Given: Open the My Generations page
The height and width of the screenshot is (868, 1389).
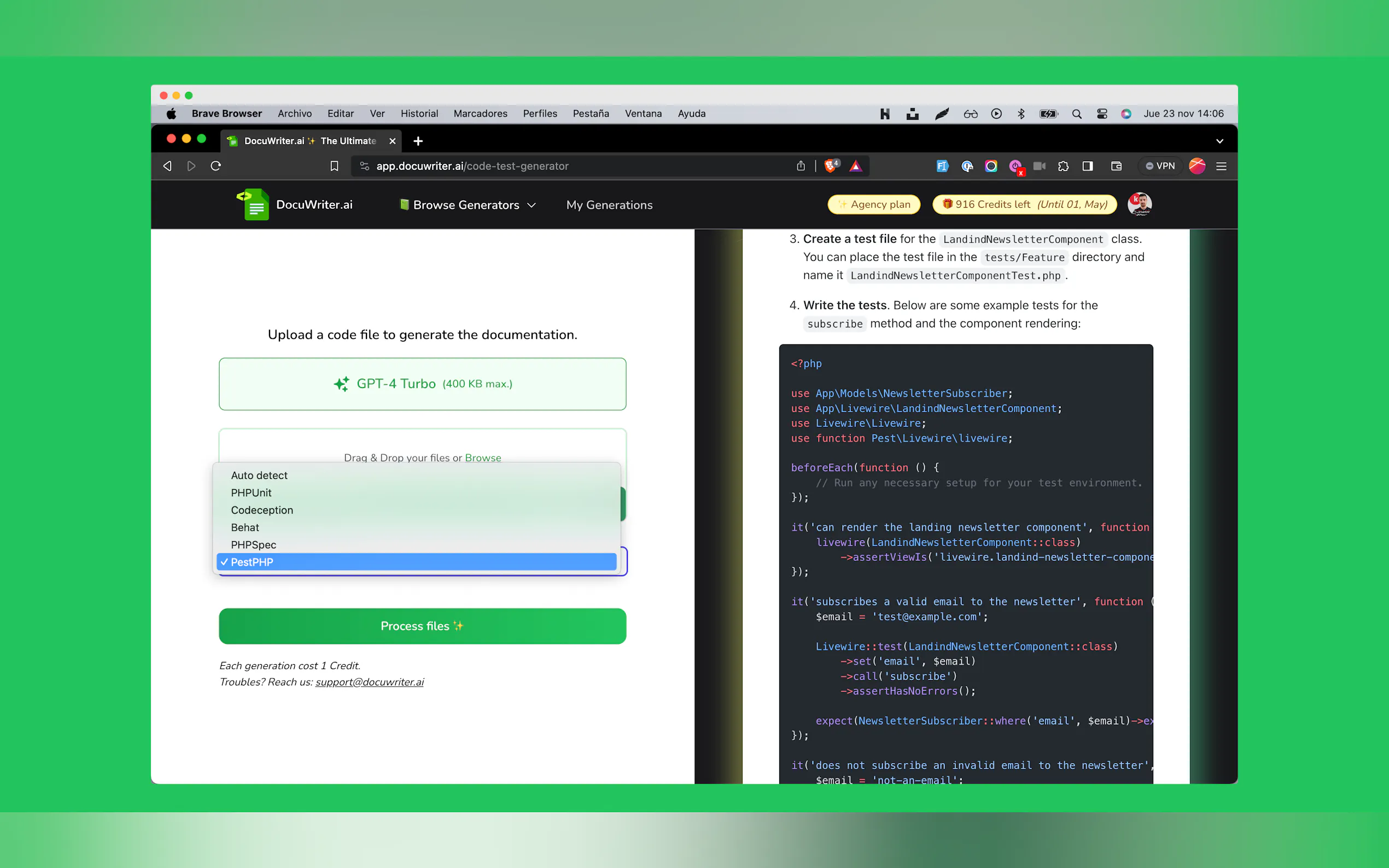Looking at the screenshot, I should [x=609, y=205].
